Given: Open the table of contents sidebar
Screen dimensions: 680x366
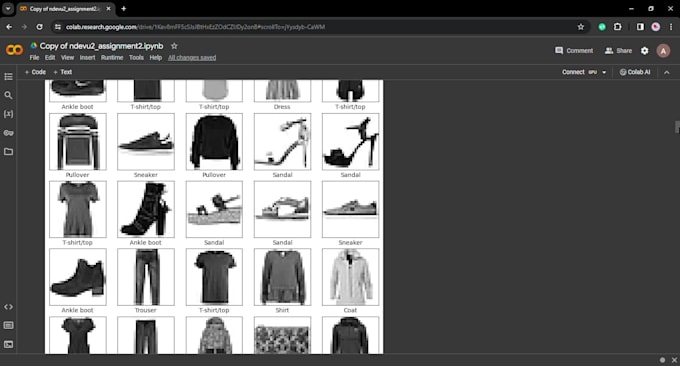Looking at the screenshot, I should (x=8, y=77).
